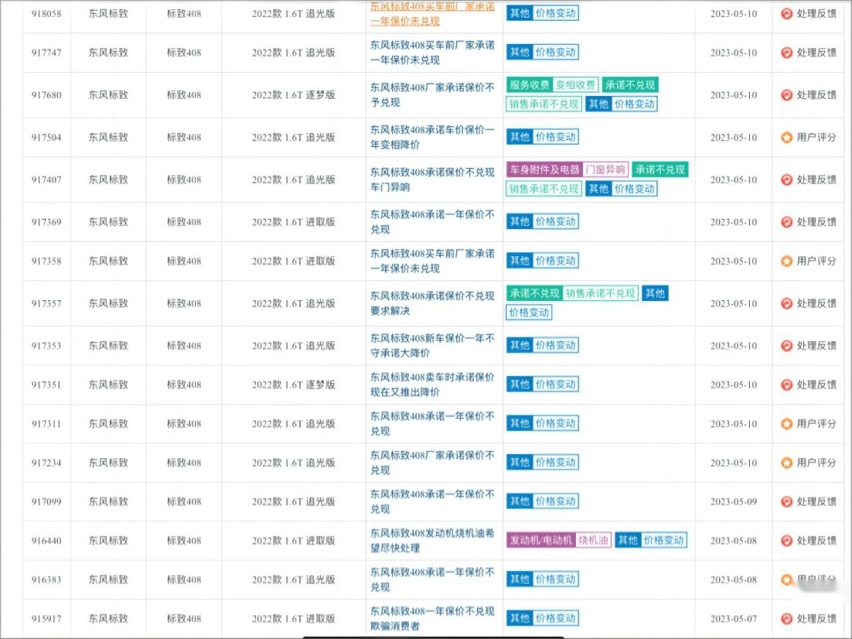Click date 2023-05-07 in row 915917

pyautogui.click(x=734, y=619)
